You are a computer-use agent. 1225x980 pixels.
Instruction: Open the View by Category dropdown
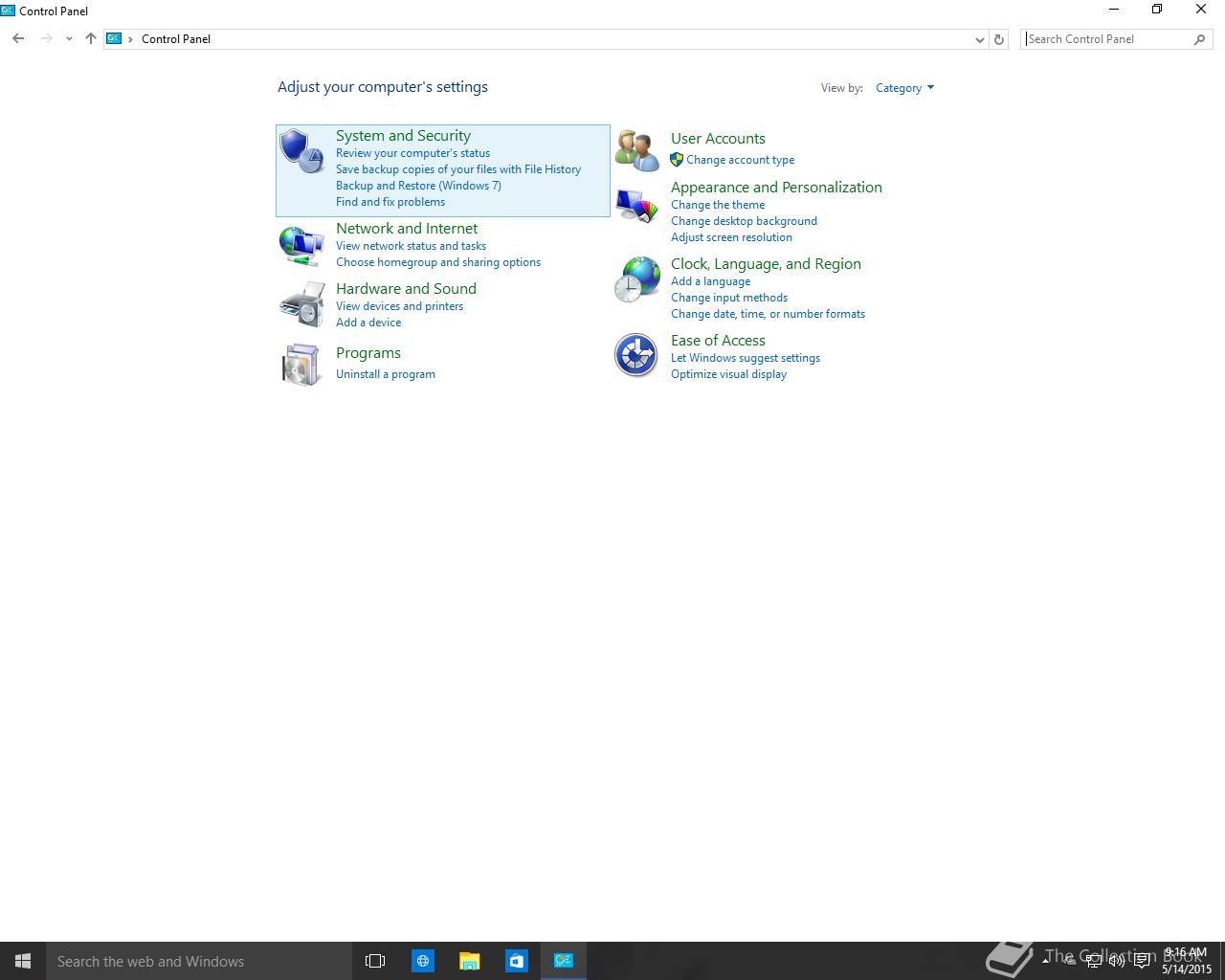904,88
